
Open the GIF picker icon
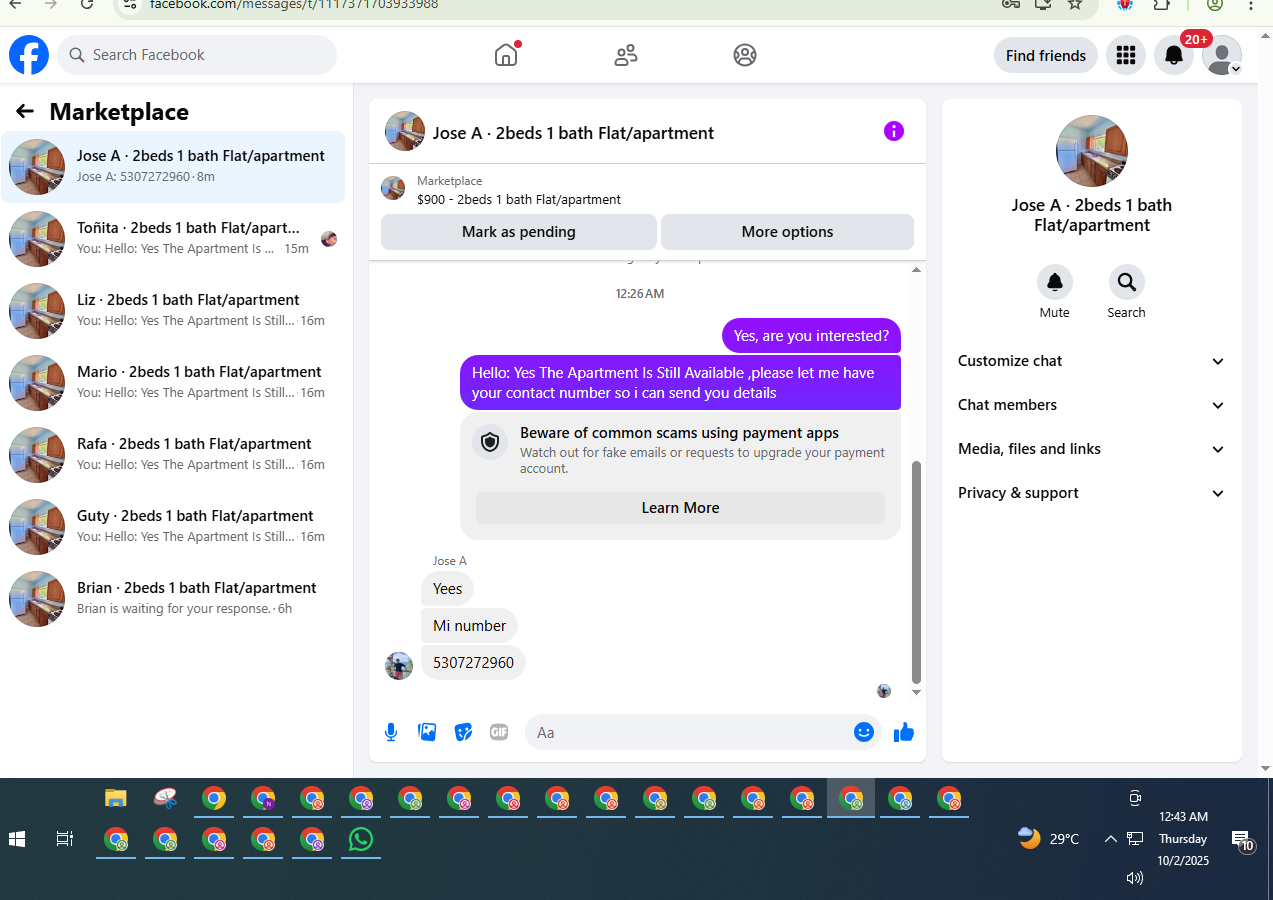point(499,732)
